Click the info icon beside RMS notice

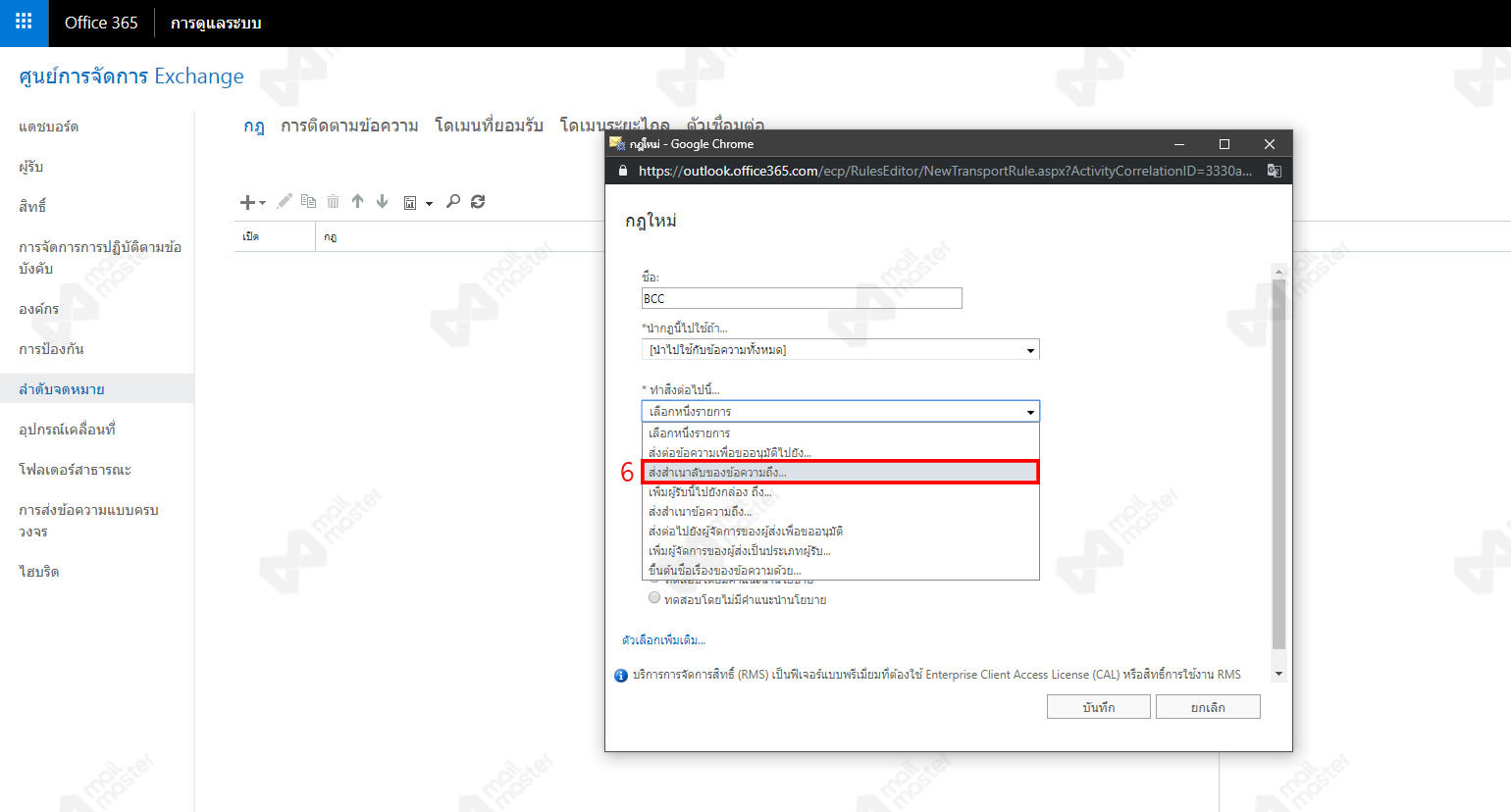[x=620, y=675]
